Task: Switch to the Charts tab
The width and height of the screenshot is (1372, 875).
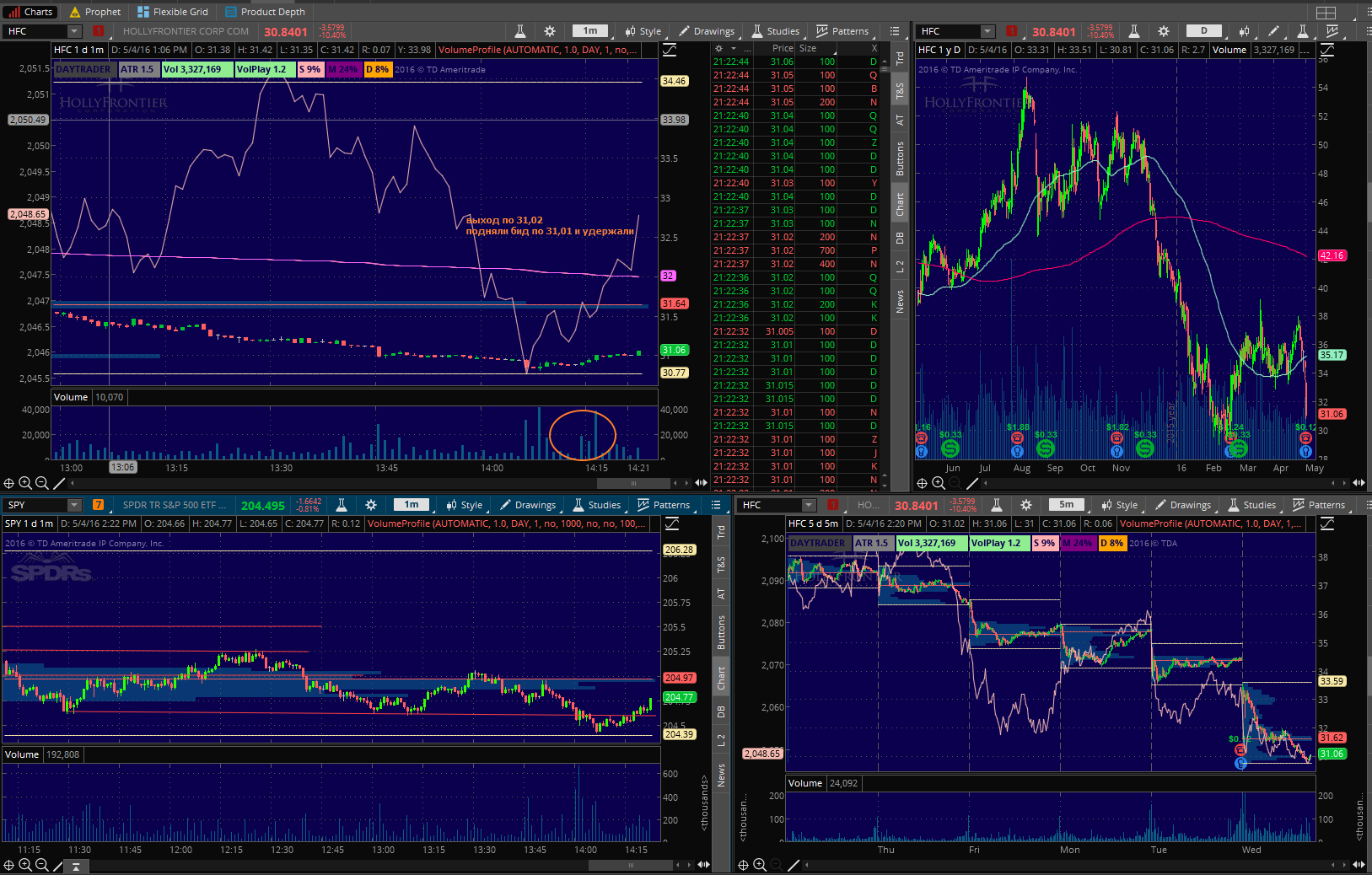Action: (x=31, y=12)
